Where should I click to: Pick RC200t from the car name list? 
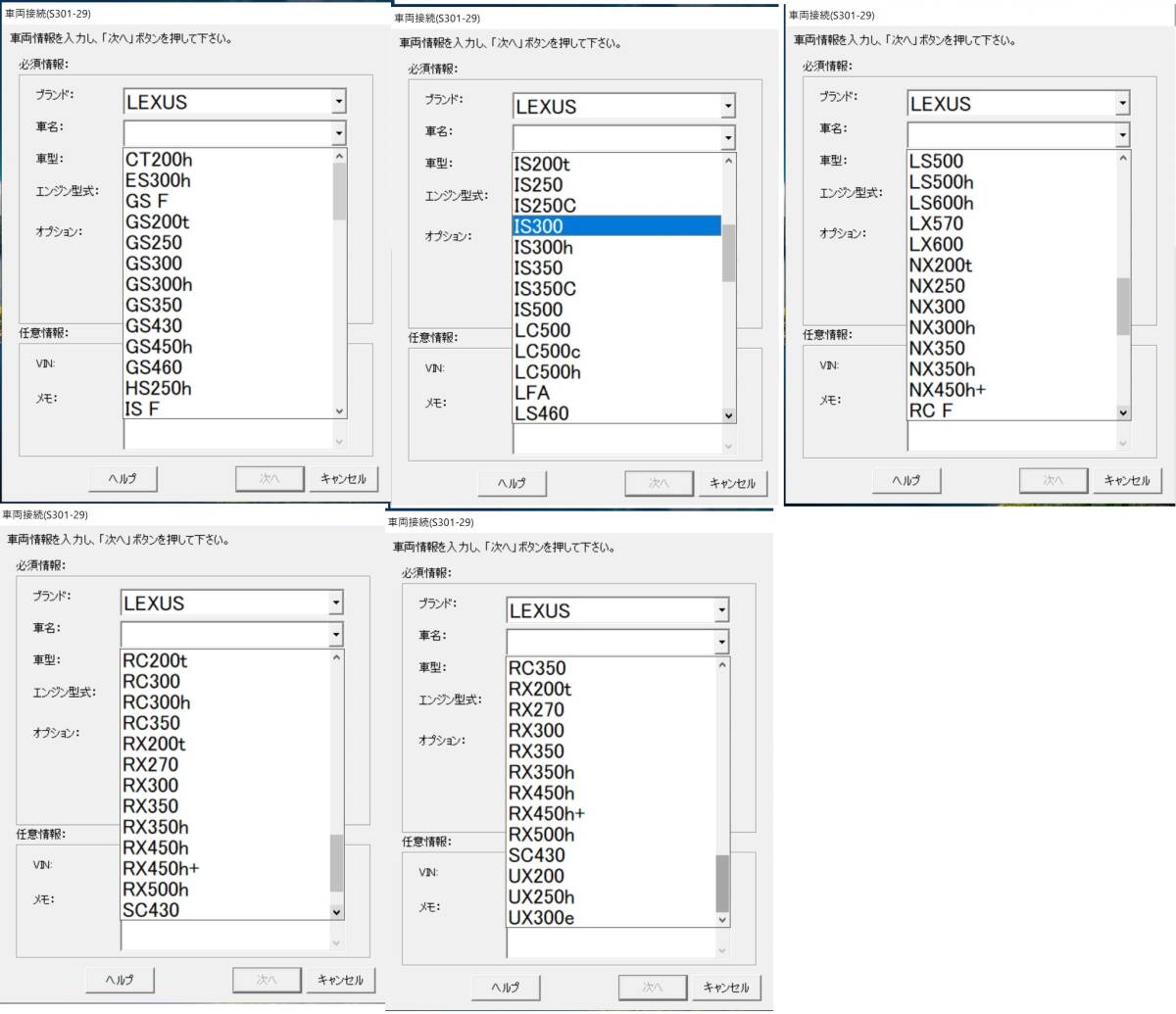click(155, 661)
